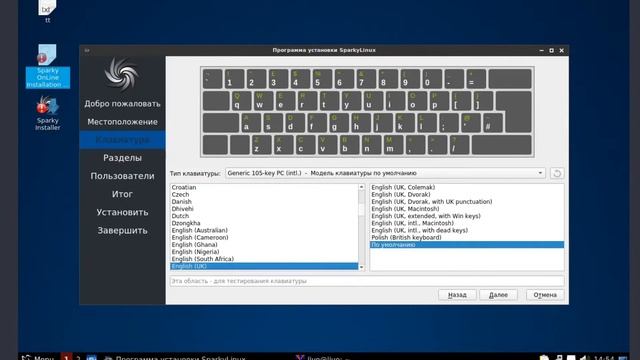Go to the Завершить step
Viewport: 640px width, 360px height.
pyautogui.click(x=122, y=231)
